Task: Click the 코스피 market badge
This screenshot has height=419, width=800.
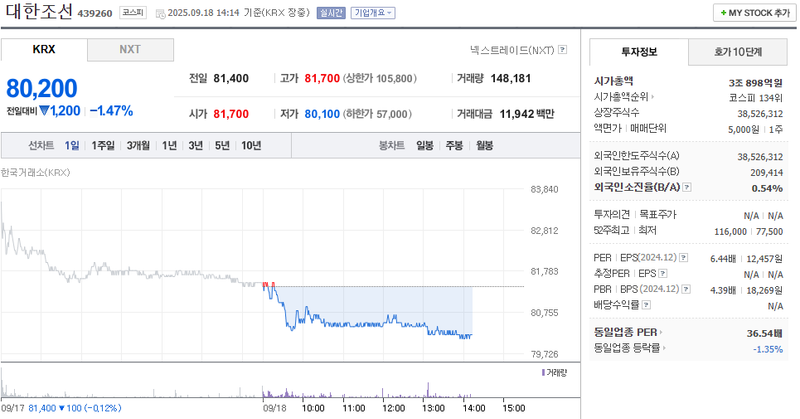Action: [133, 13]
